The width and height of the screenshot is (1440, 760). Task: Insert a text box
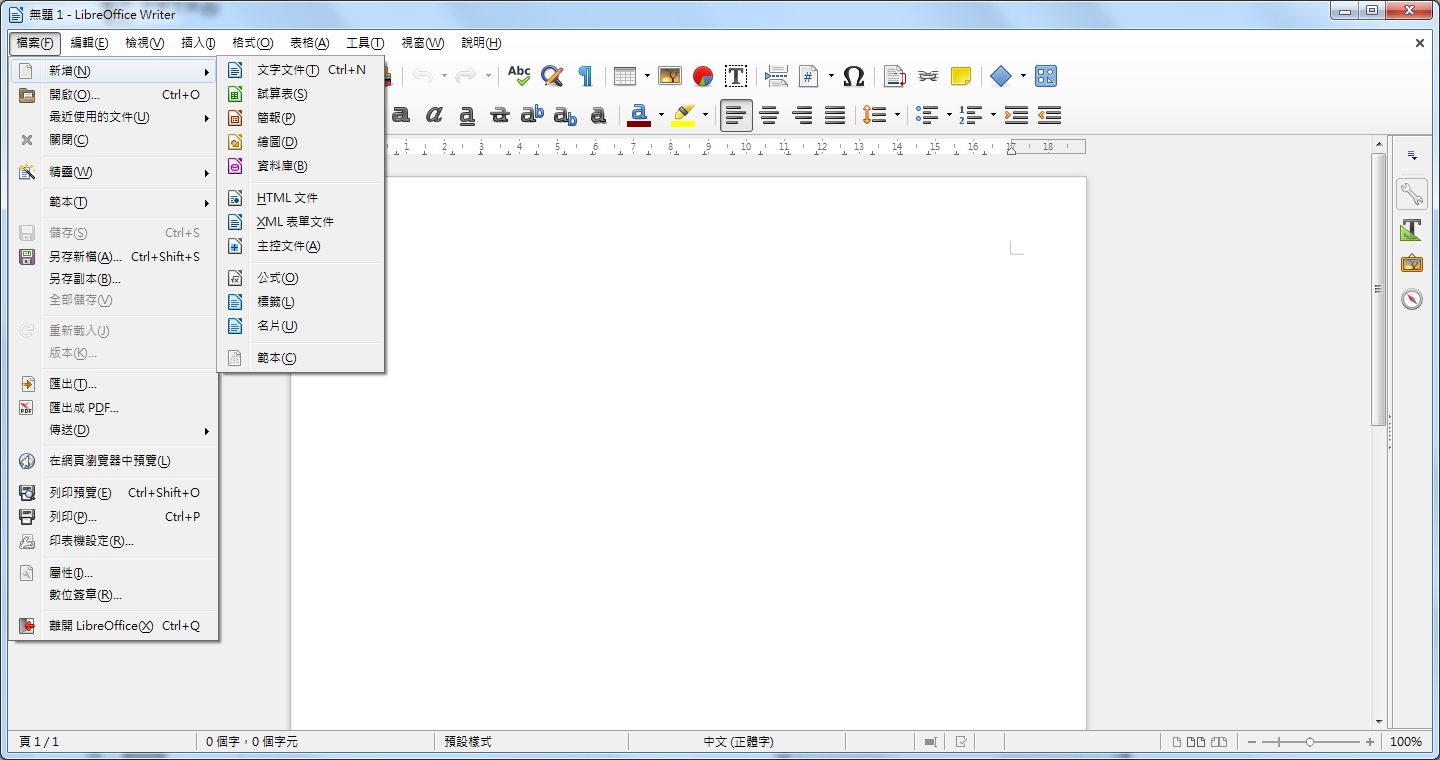coord(737,76)
